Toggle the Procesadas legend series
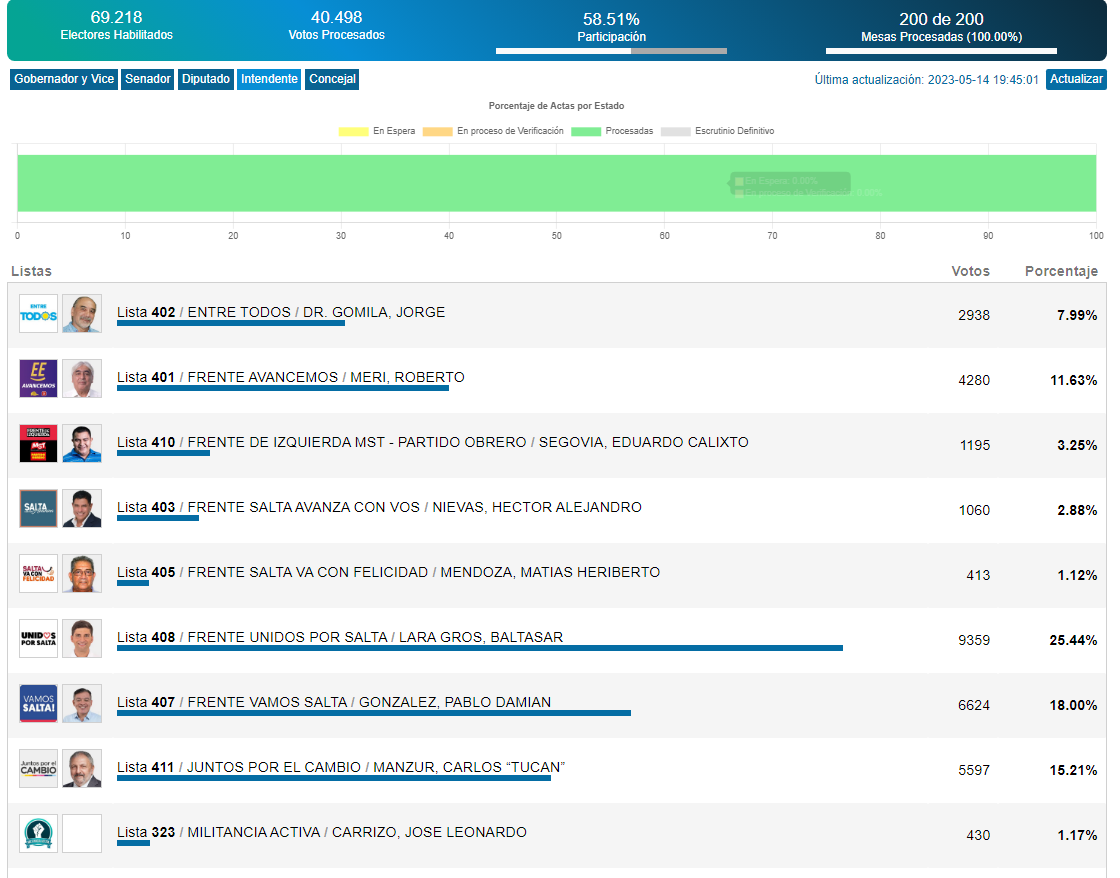Image resolution: width=1120 pixels, height=878 pixels. [612, 131]
